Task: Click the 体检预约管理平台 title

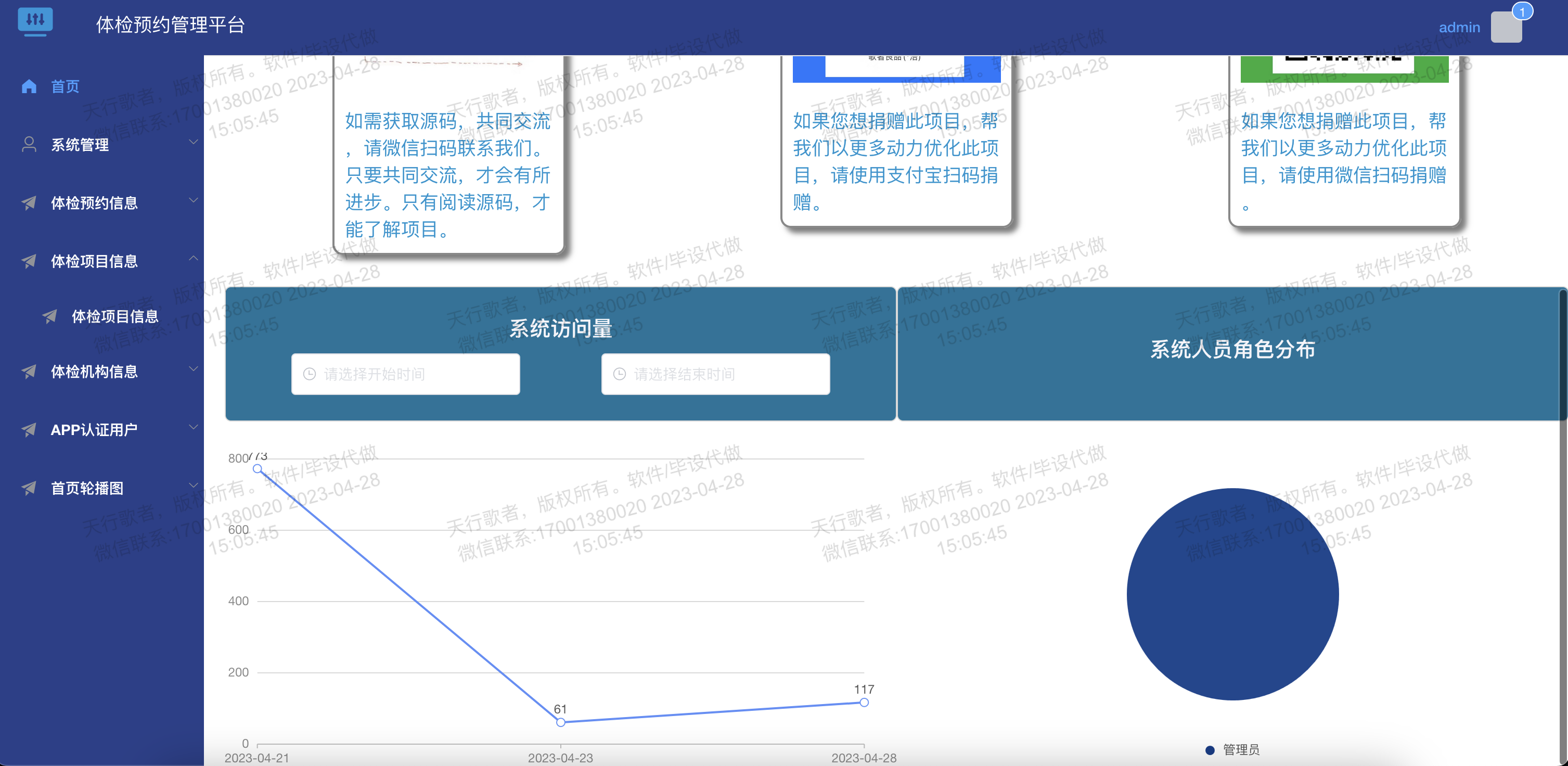Action: 171,24
